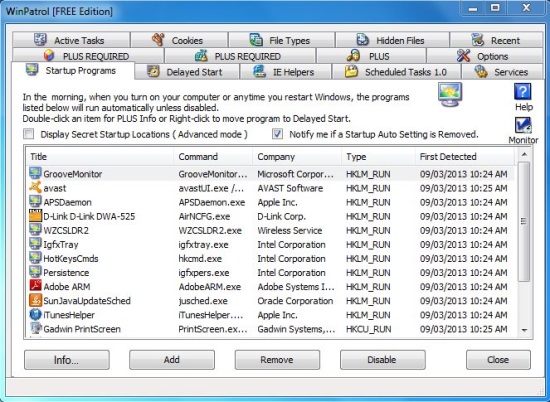Click the HotKeysCmds row icon
This screenshot has width=550, height=402.
(35, 258)
